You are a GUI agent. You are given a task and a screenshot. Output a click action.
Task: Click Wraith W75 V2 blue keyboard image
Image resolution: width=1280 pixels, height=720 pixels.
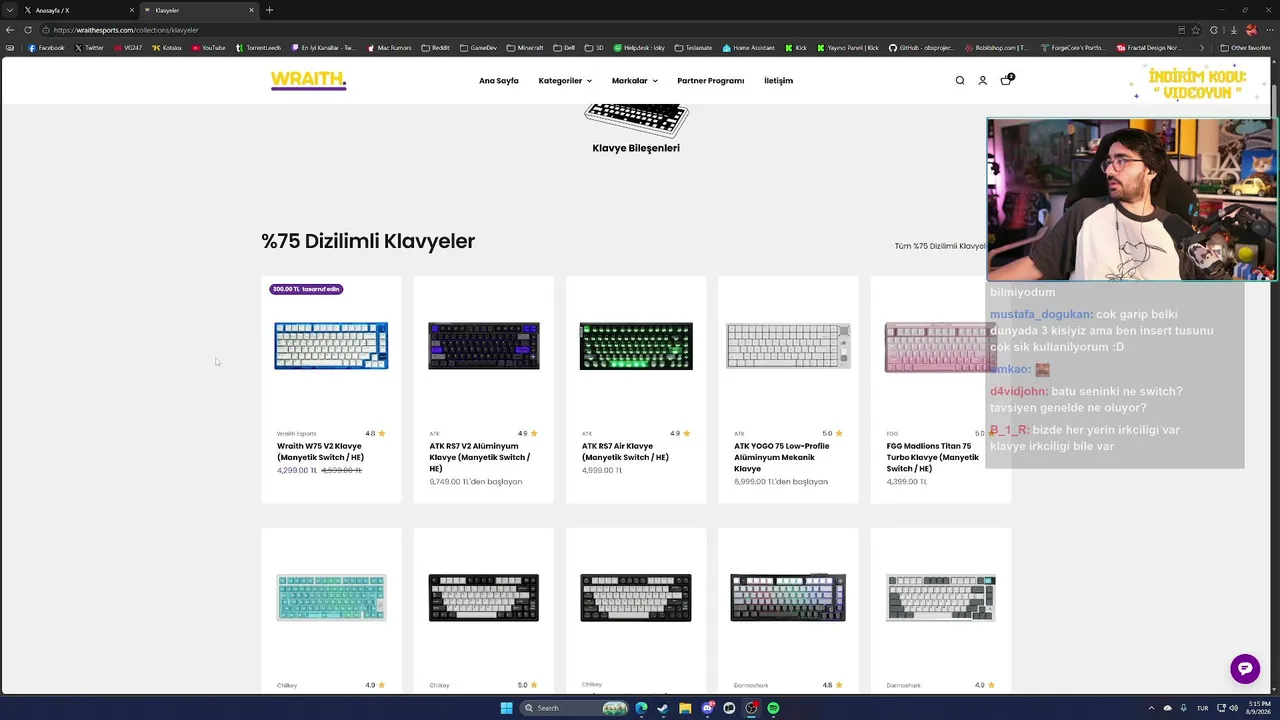click(x=331, y=346)
